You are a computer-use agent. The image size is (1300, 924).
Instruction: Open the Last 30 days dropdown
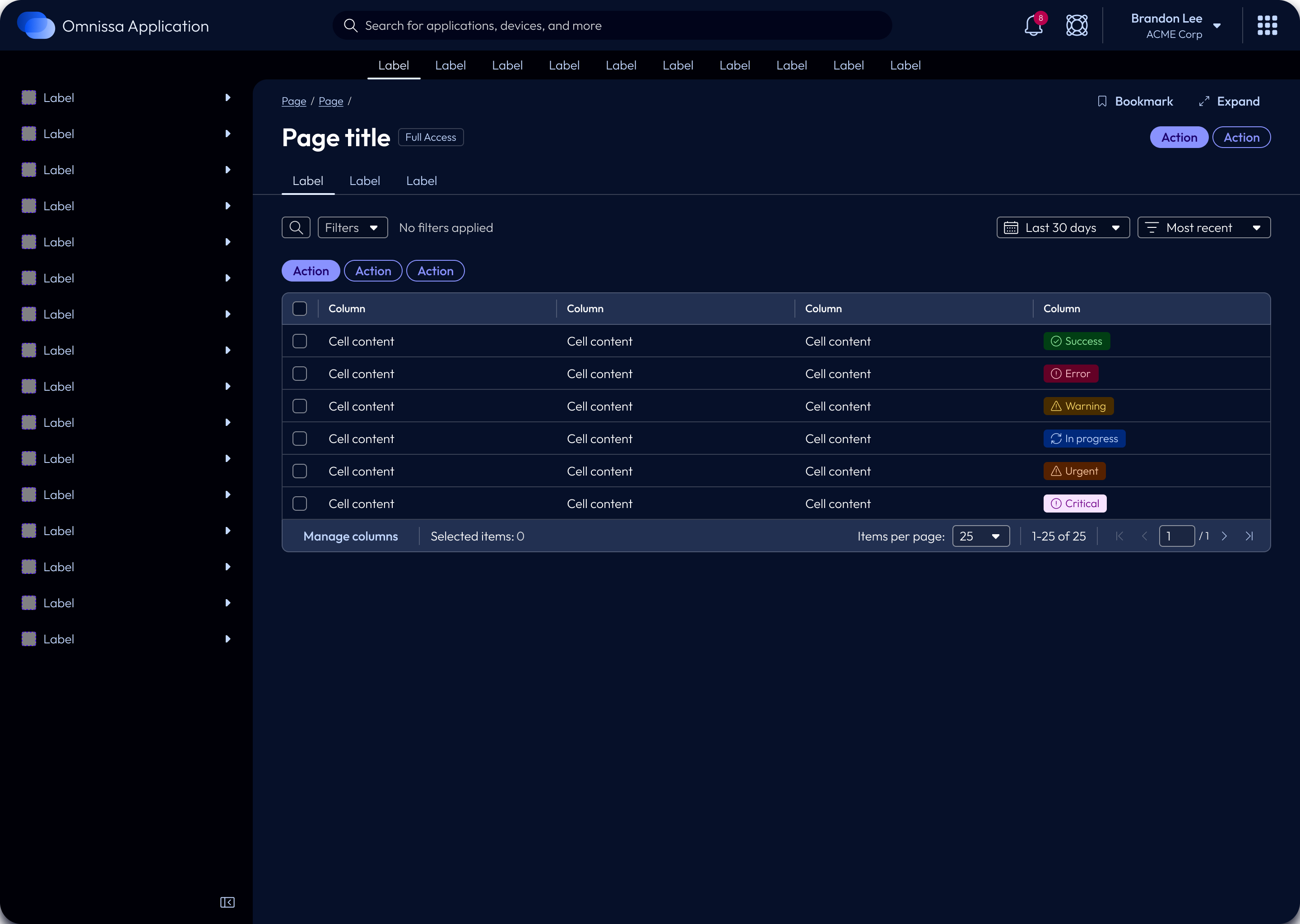1063,227
